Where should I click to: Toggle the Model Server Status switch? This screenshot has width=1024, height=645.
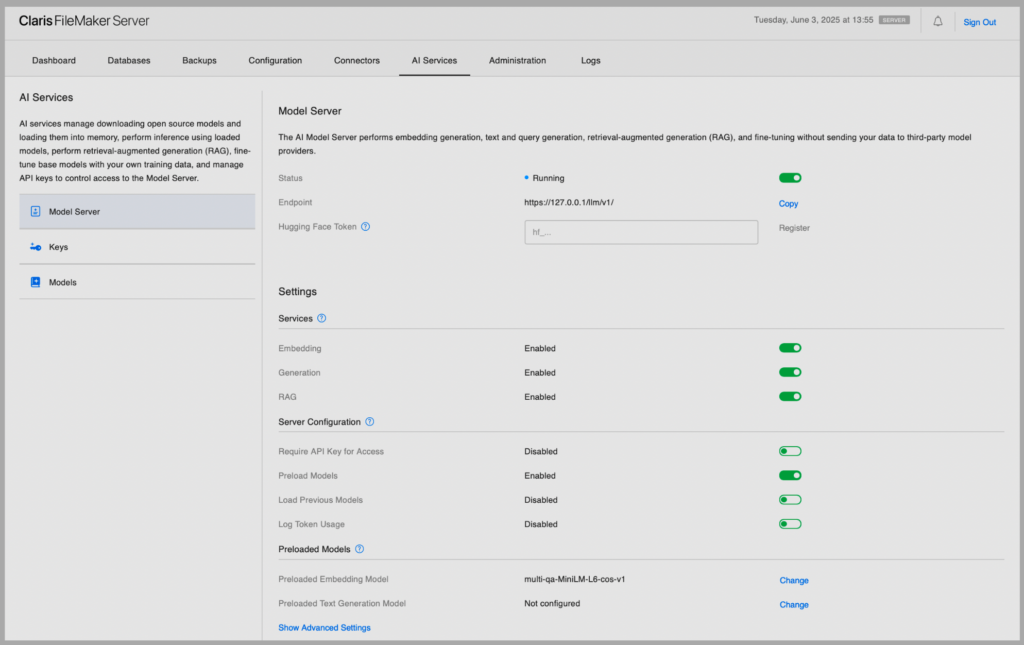(790, 178)
